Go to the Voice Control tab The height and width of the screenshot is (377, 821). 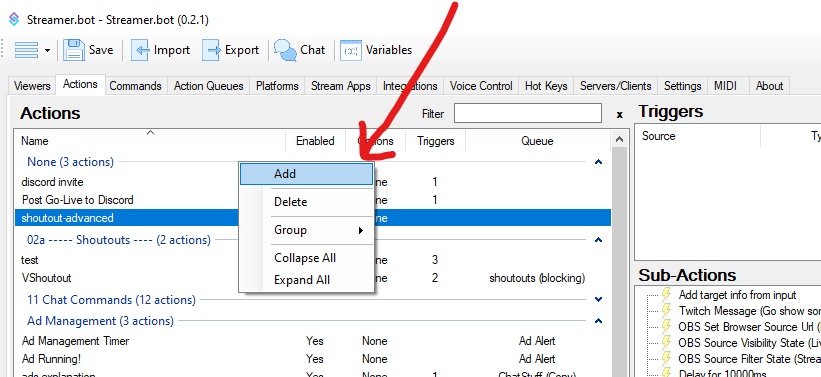pos(481,86)
